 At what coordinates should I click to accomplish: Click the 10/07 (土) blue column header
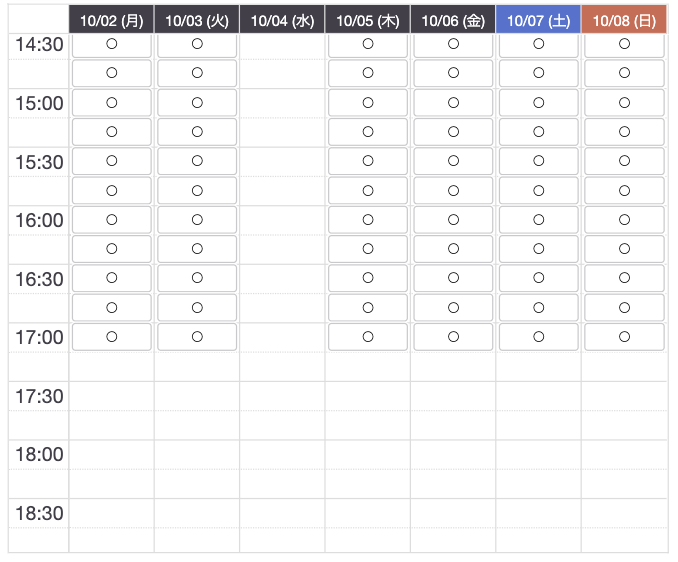[538, 19]
